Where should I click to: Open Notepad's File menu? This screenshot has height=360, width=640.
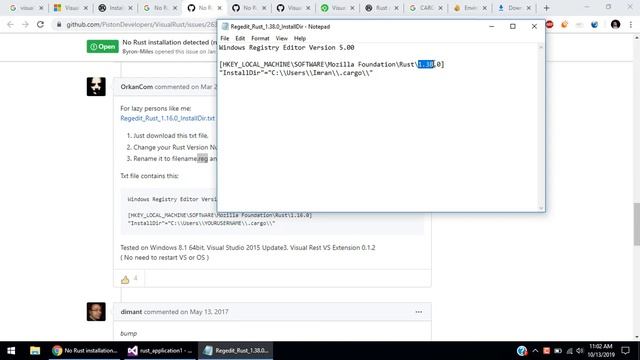coord(224,38)
